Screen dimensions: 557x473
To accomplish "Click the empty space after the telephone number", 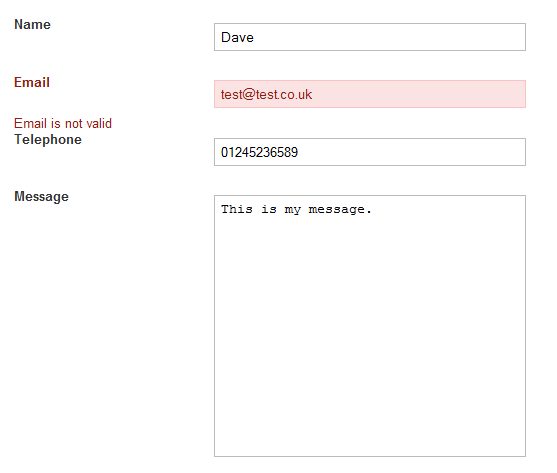I will (x=411, y=152).
